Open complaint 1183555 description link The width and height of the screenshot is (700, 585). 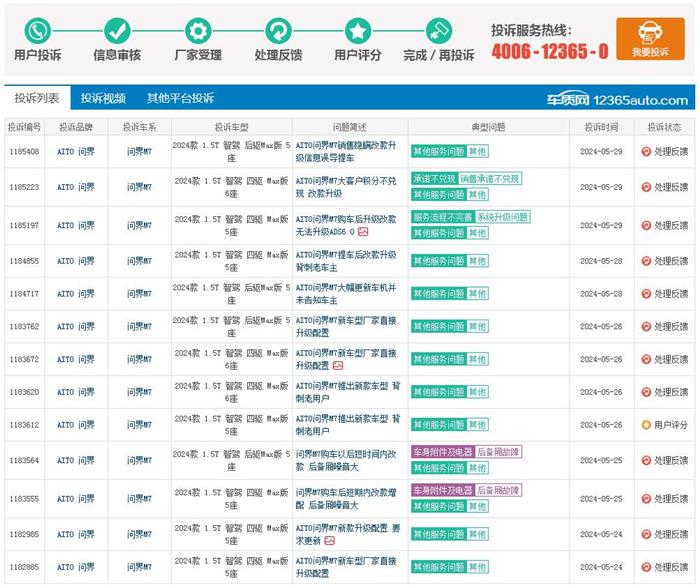point(346,499)
